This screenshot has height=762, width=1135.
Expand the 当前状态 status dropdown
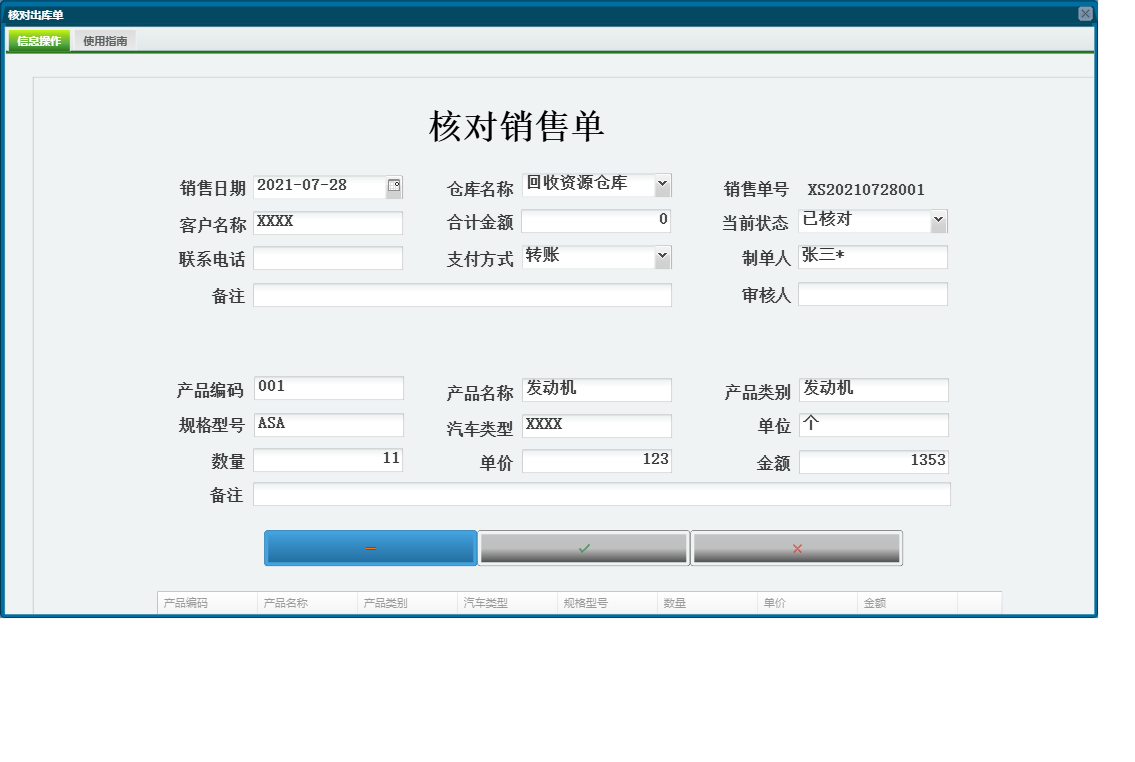939,220
